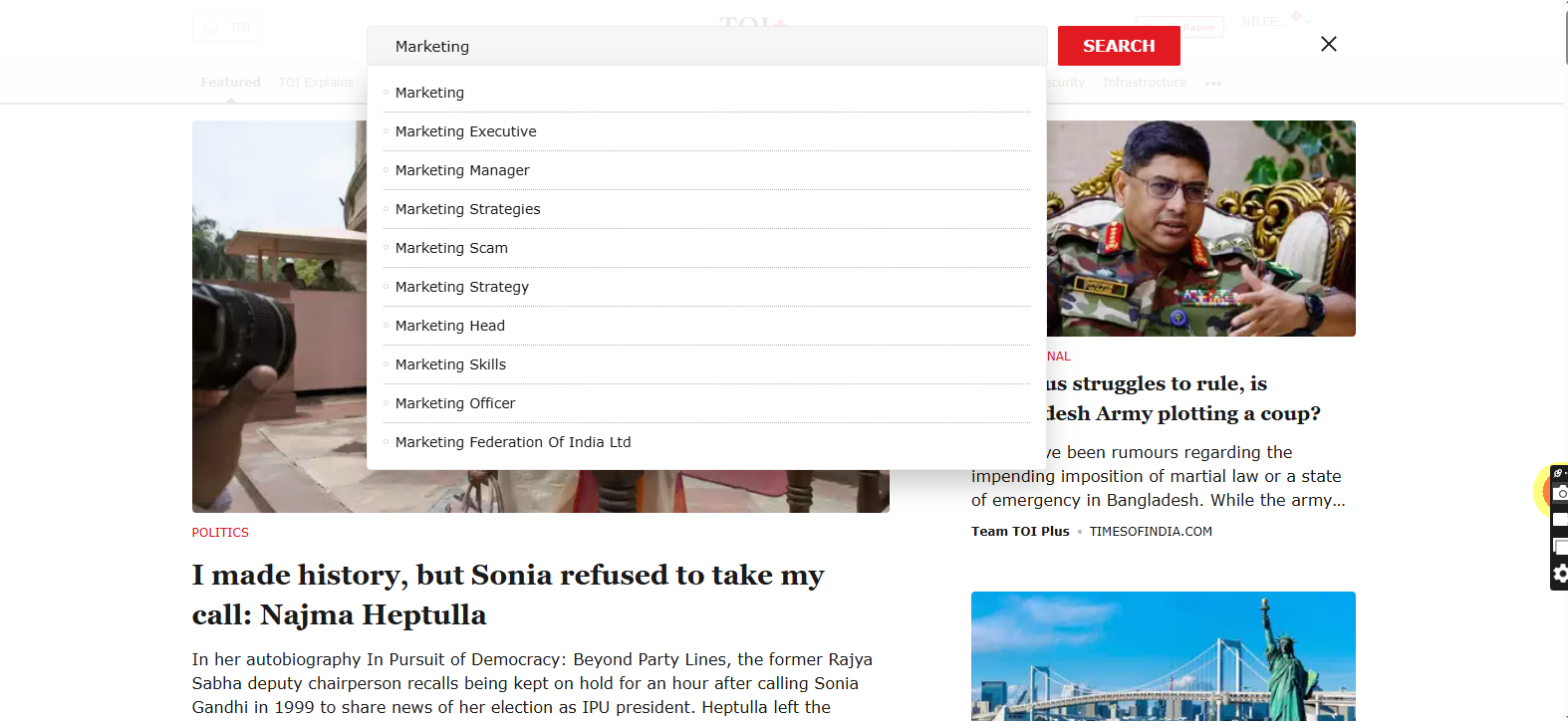The width and height of the screenshot is (1568, 721).
Task: Click the TOI home icon button
Action: tap(227, 27)
